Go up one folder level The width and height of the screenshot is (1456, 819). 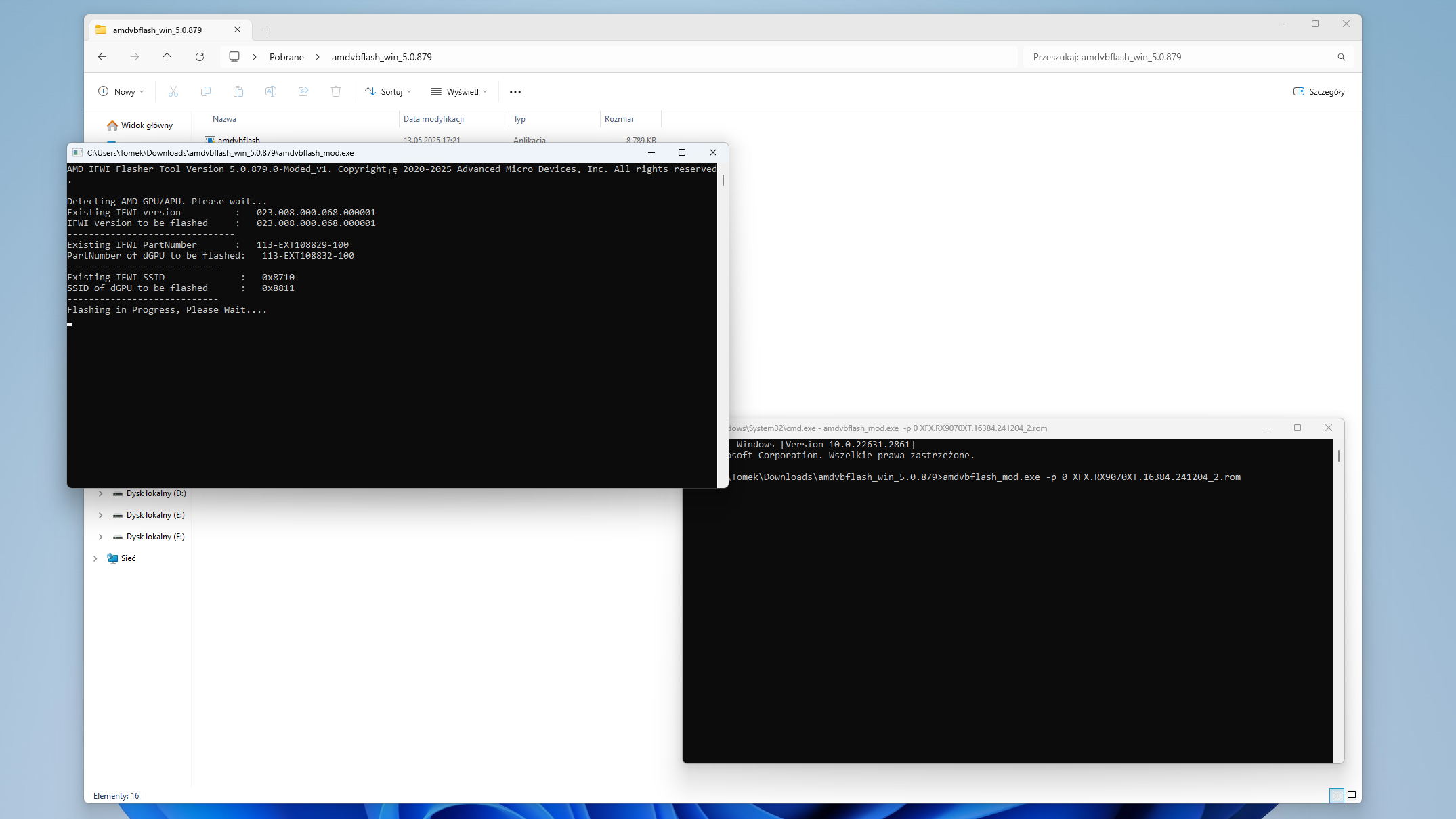(167, 57)
